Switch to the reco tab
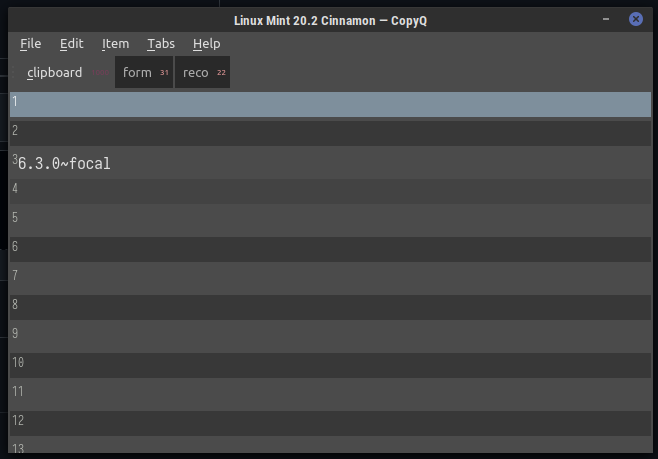Viewport: 658px width, 459px height. 202,72
